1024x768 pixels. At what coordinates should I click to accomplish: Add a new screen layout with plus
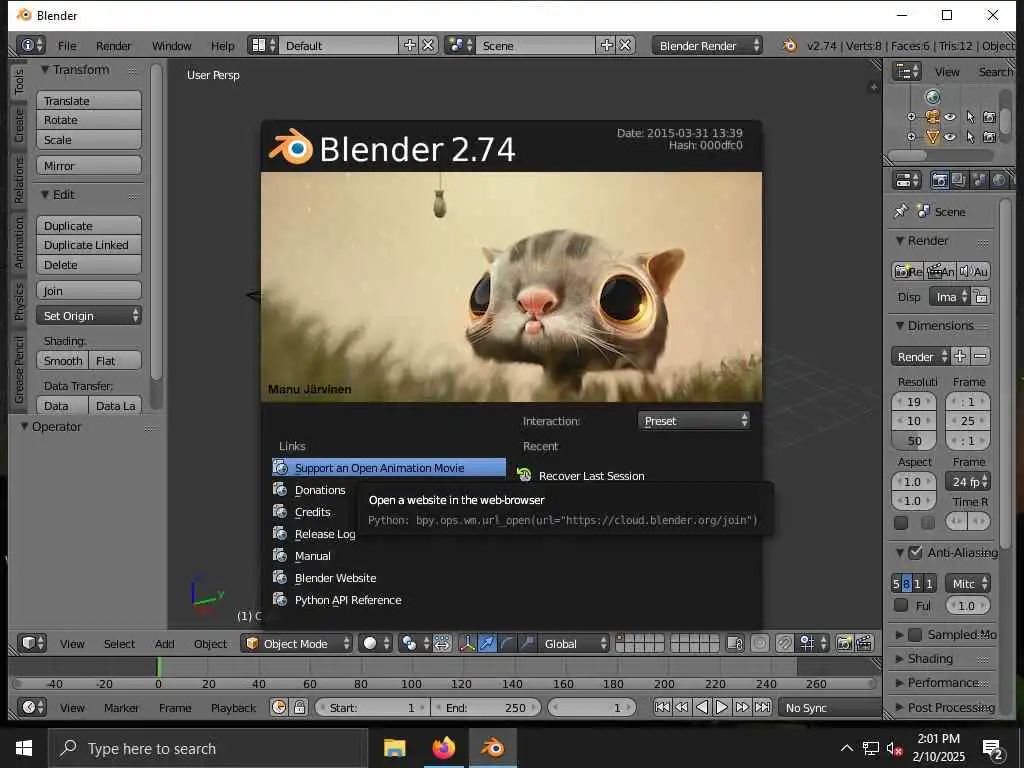tap(409, 45)
